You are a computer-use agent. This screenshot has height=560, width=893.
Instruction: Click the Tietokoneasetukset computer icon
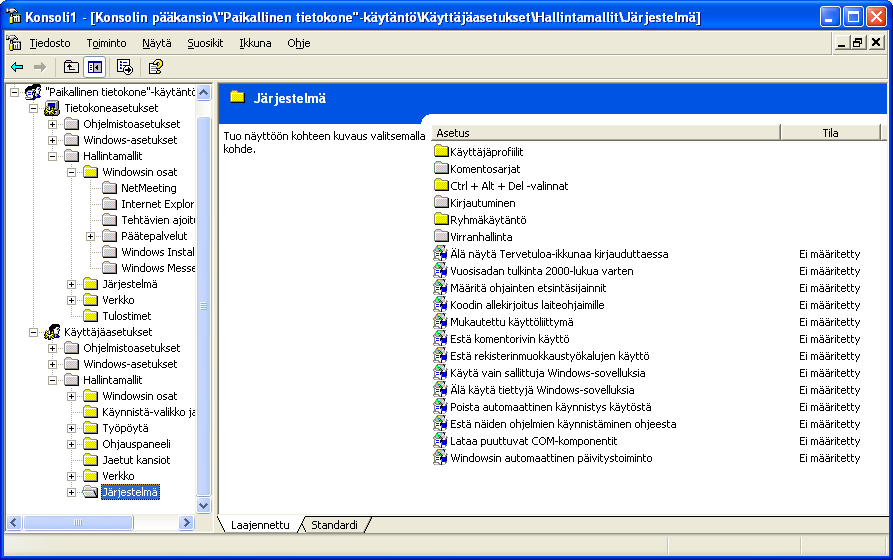(52, 108)
